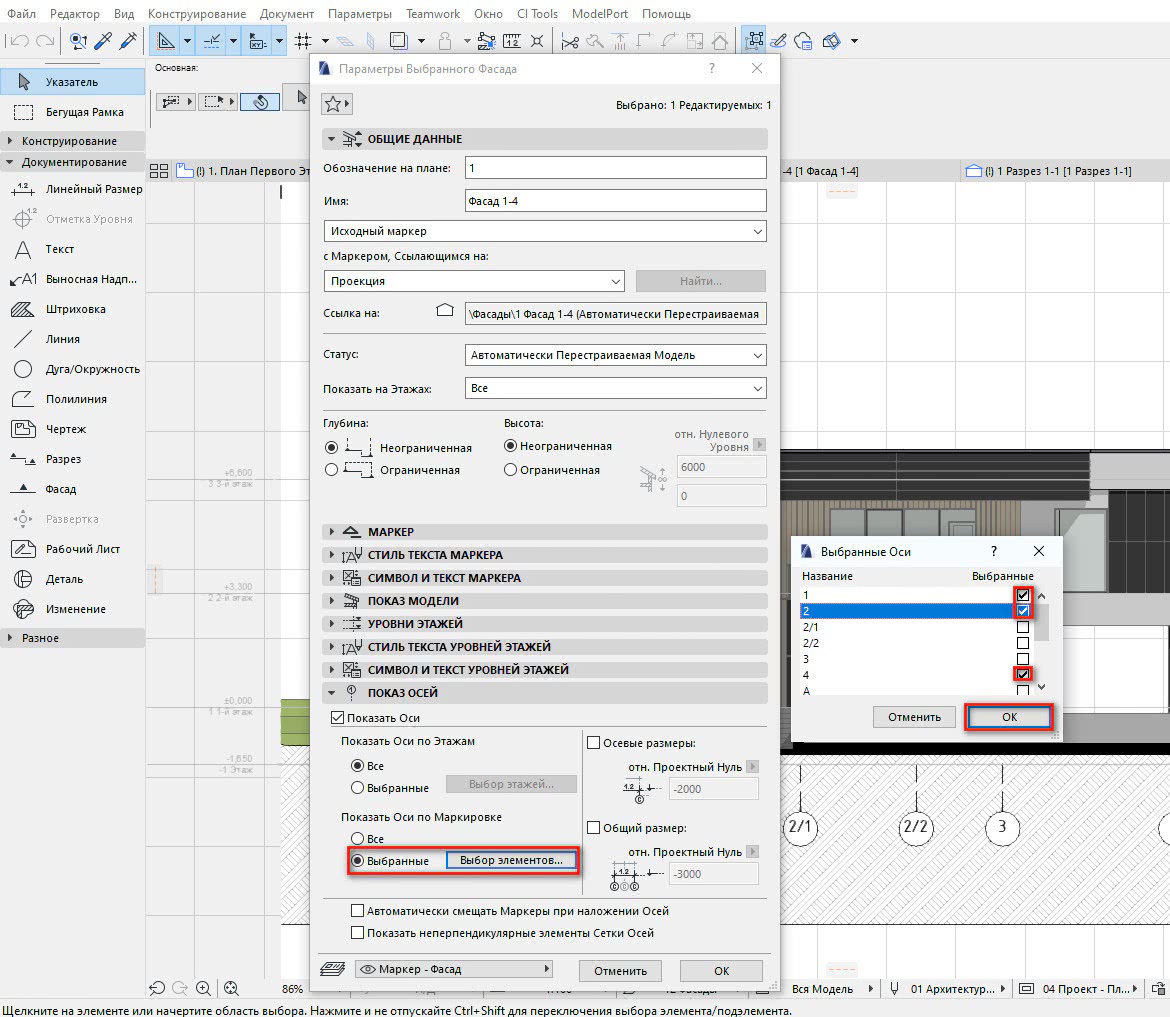Open the Конструирование menu
This screenshot has height=1017, width=1170.
(x=197, y=14)
